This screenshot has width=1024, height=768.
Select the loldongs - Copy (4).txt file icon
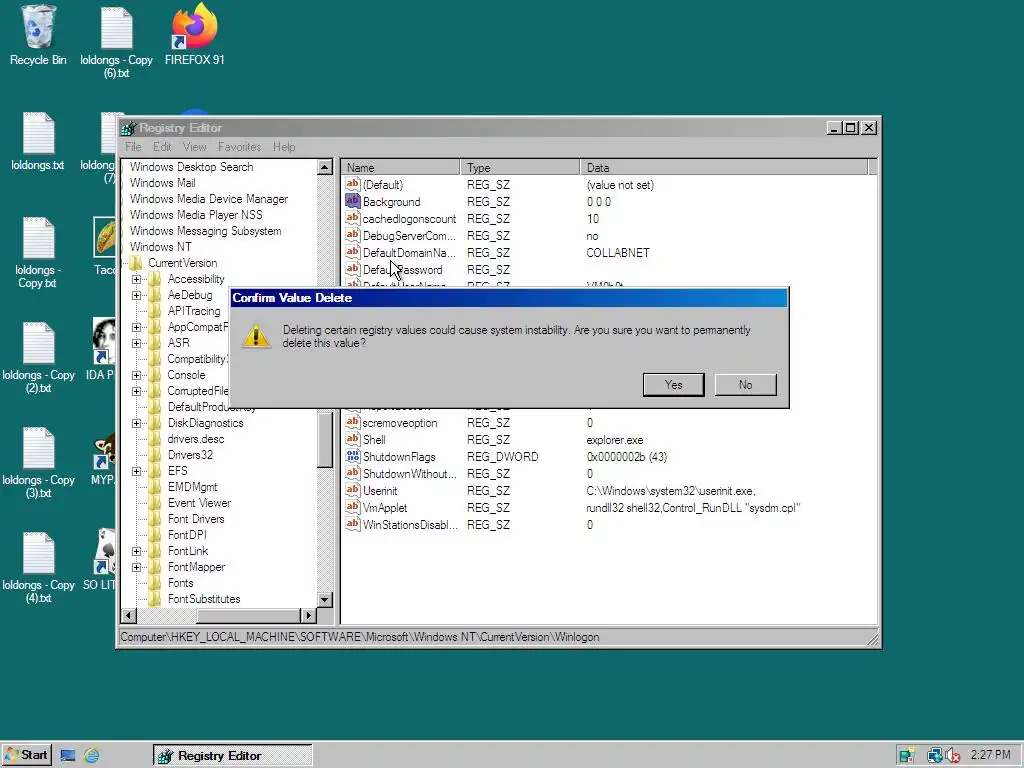click(x=38, y=569)
